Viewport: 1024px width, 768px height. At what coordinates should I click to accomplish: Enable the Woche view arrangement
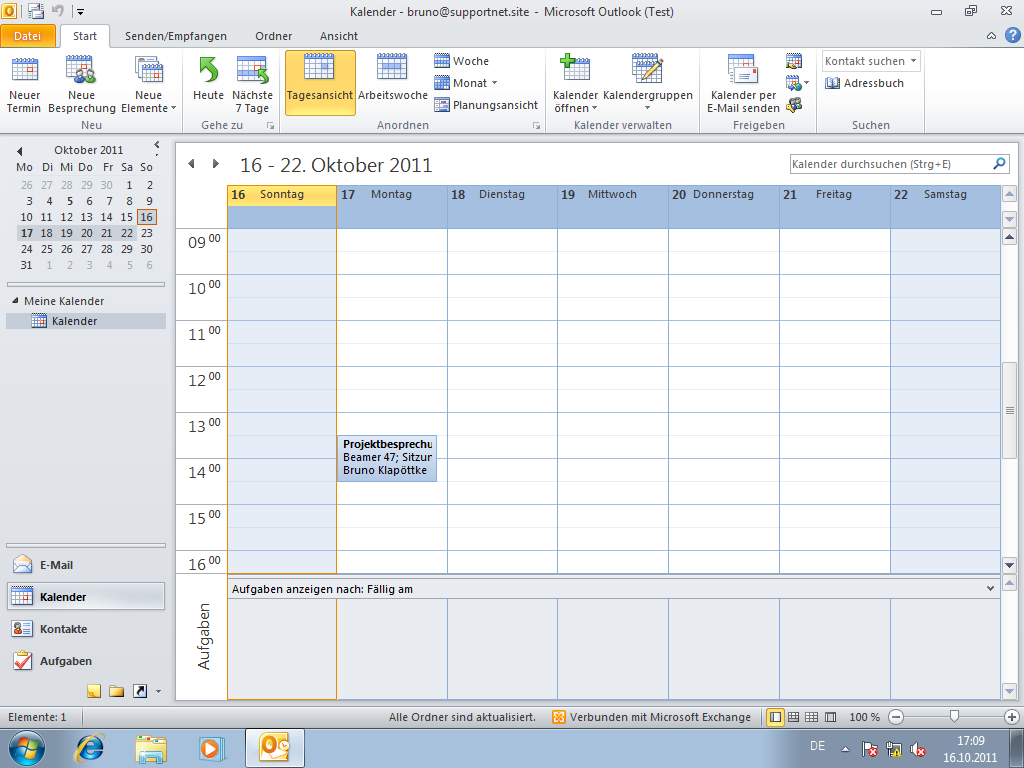[459, 61]
